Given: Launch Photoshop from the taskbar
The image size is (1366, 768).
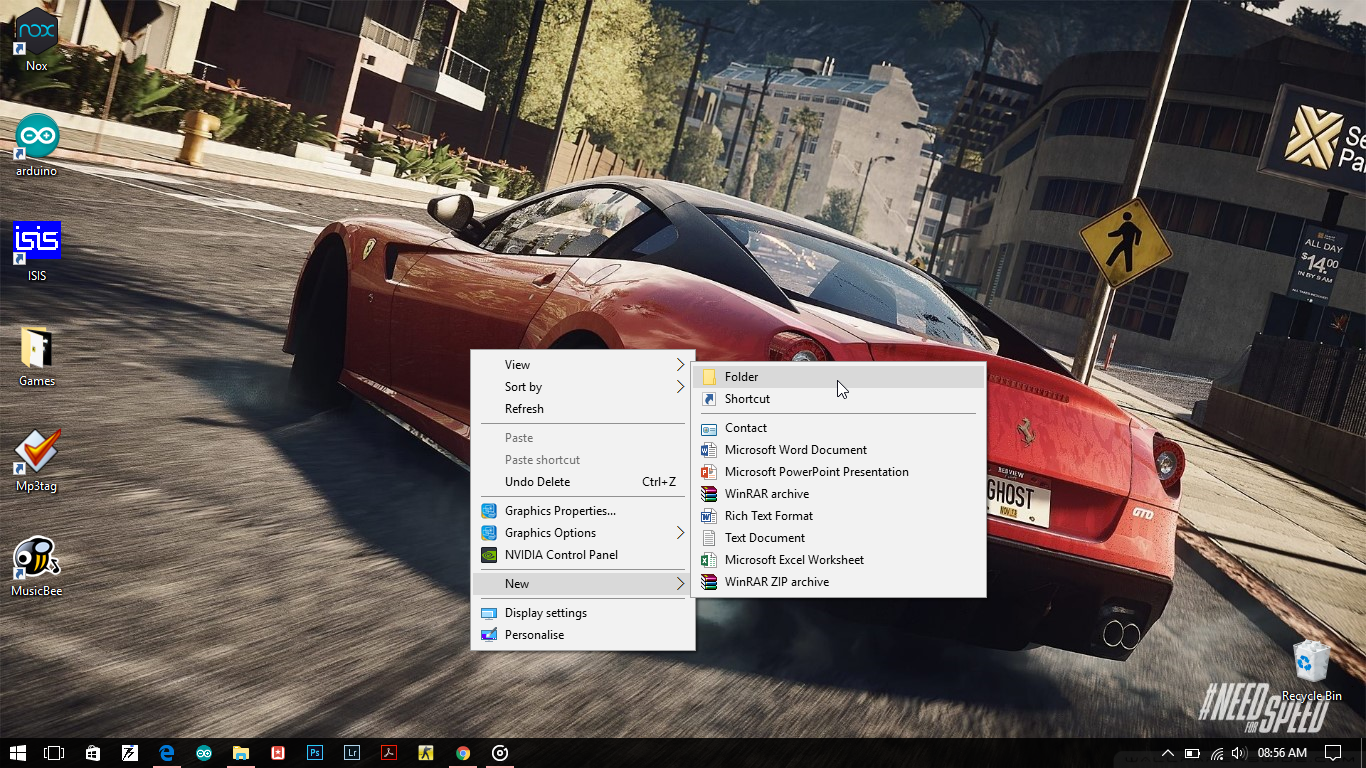Looking at the screenshot, I should pyautogui.click(x=315, y=753).
